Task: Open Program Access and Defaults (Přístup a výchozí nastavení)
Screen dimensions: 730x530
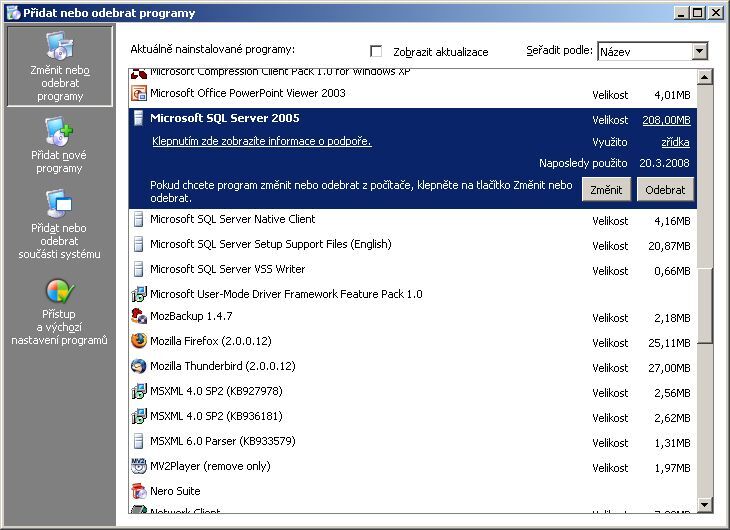Action: 59,313
